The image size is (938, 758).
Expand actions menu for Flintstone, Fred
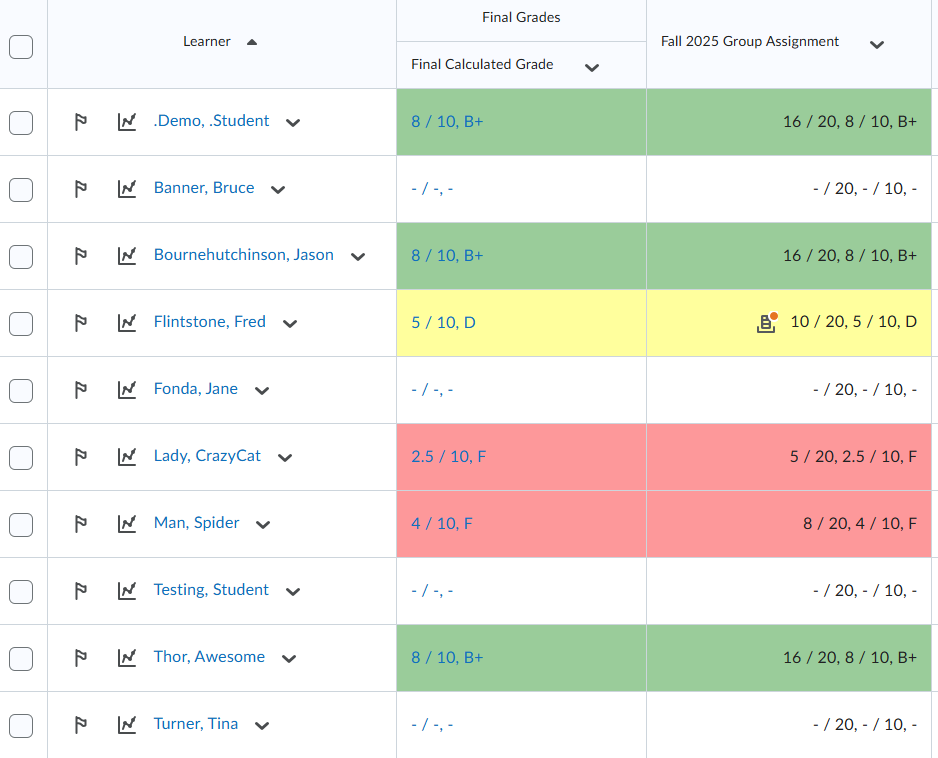pos(290,324)
